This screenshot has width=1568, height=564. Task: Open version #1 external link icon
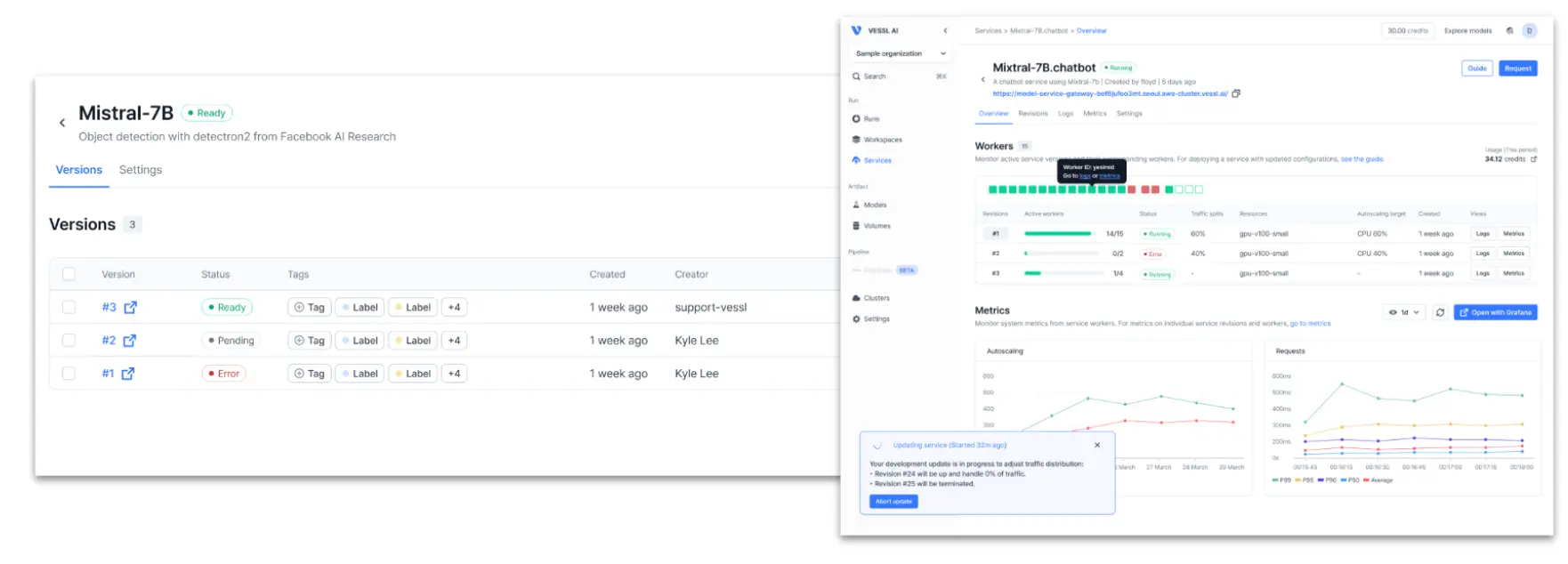[x=128, y=374]
